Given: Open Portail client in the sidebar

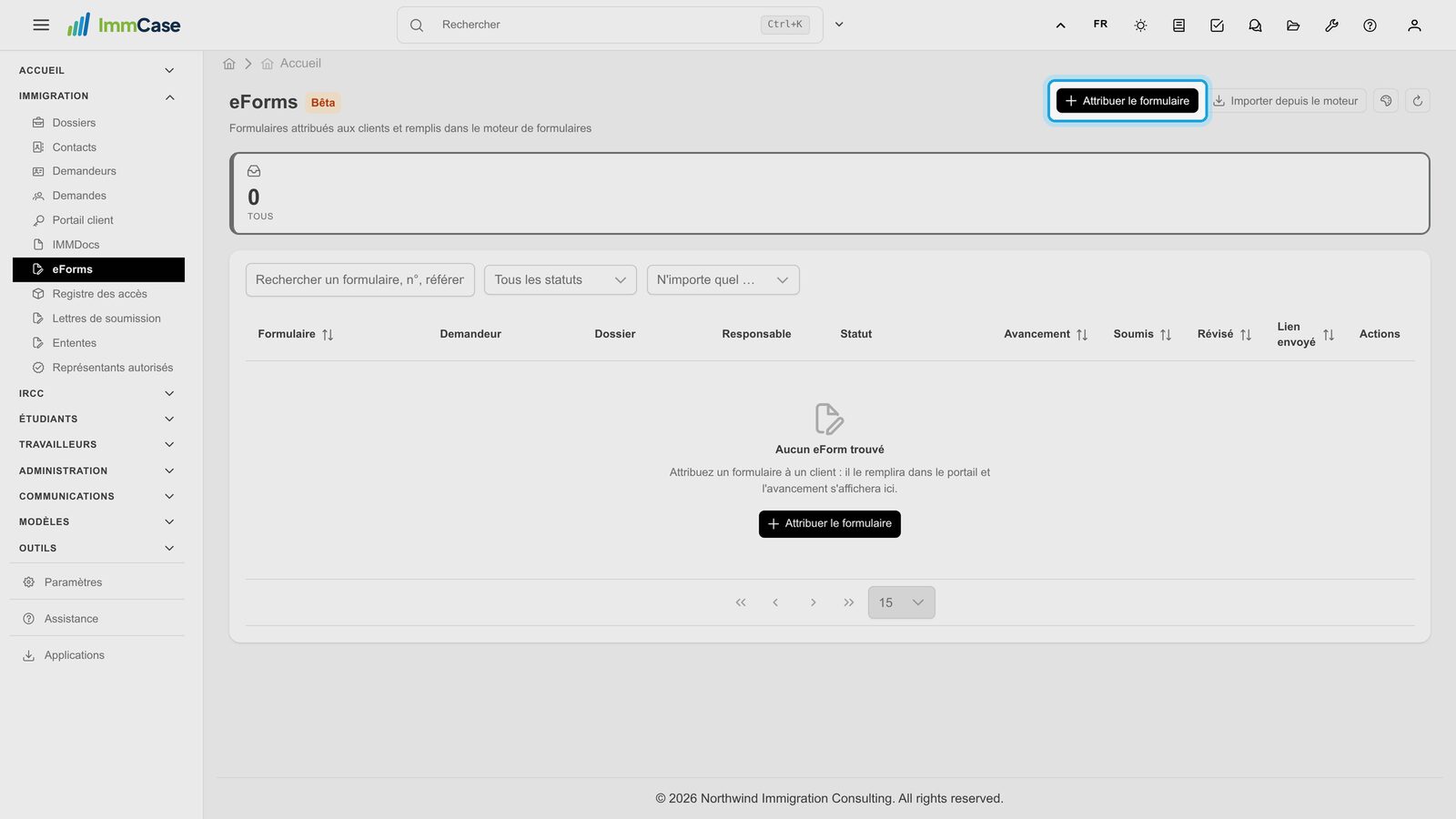Looking at the screenshot, I should pos(98,220).
